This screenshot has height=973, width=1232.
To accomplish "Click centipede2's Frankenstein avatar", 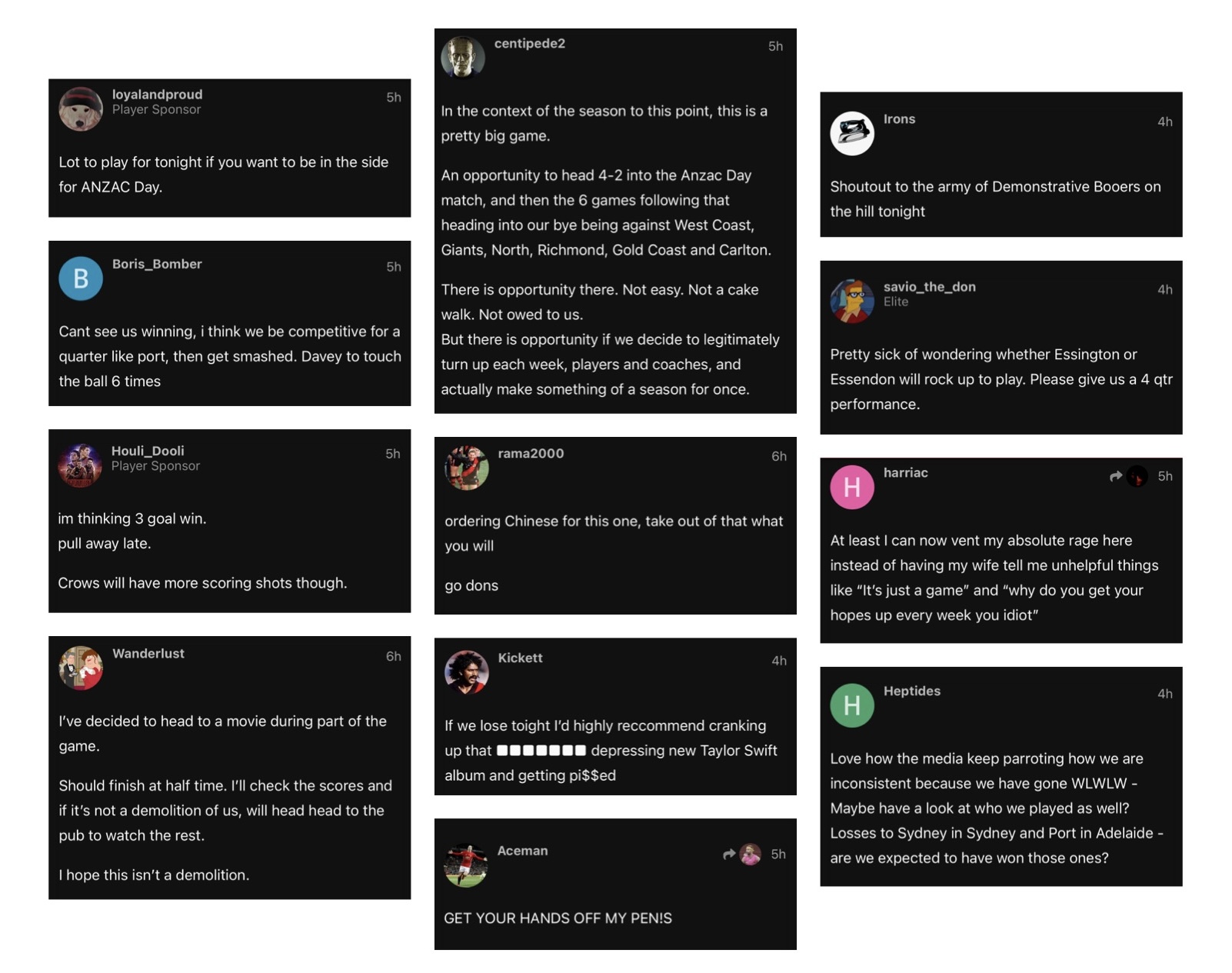I will 463,58.
